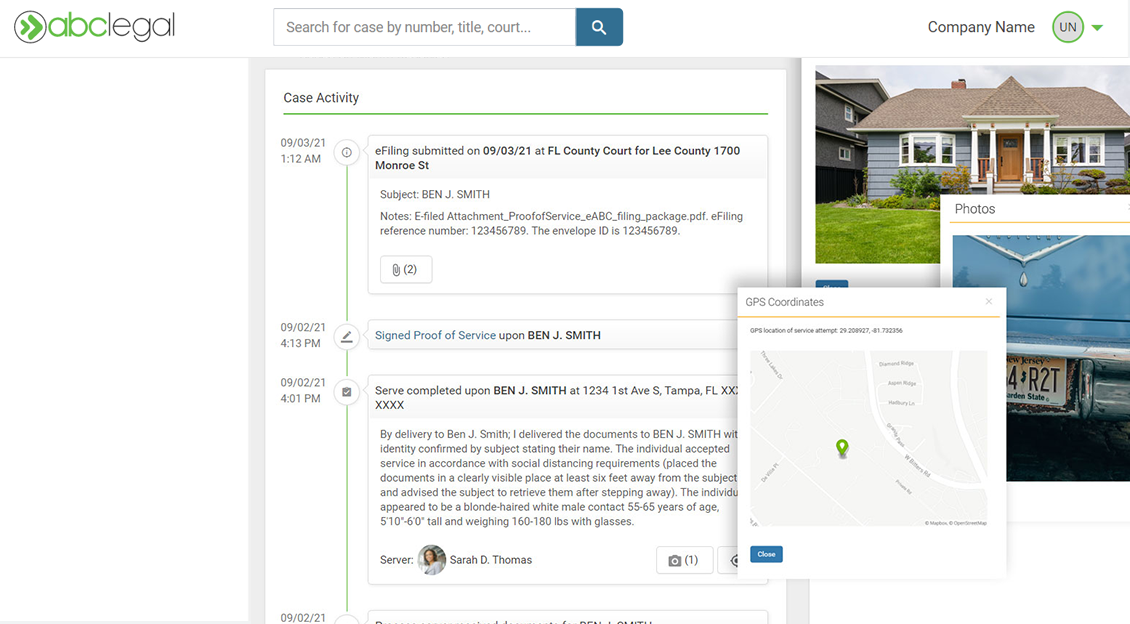This screenshot has width=1130, height=624.
Task: Click the eFiling info timeline icon
Action: pos(347,153)
